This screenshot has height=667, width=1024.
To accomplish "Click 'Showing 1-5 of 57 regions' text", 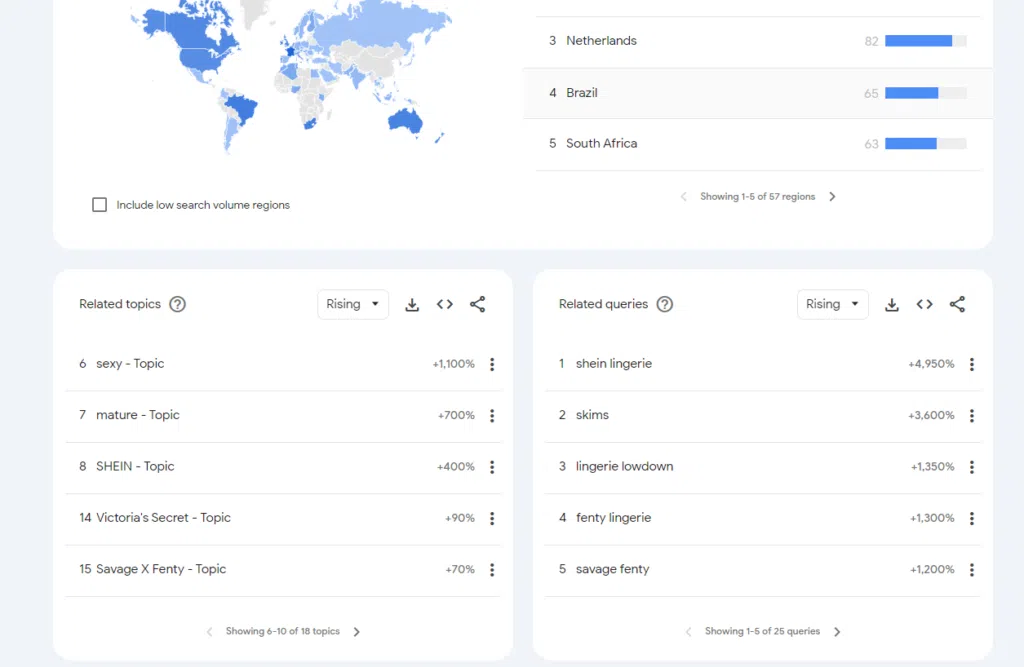I will (758, 197).
